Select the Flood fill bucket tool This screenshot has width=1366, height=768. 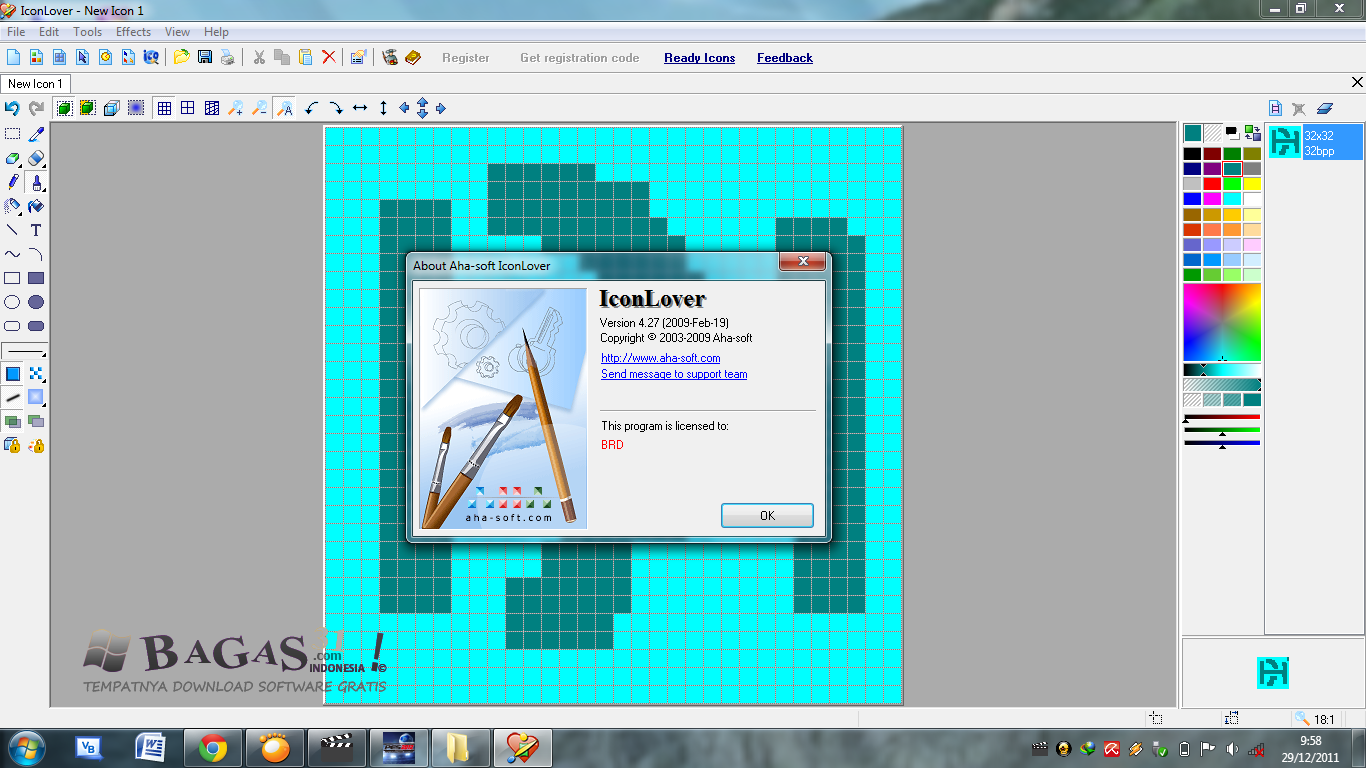pyautogui.click(x=36, y=206)
